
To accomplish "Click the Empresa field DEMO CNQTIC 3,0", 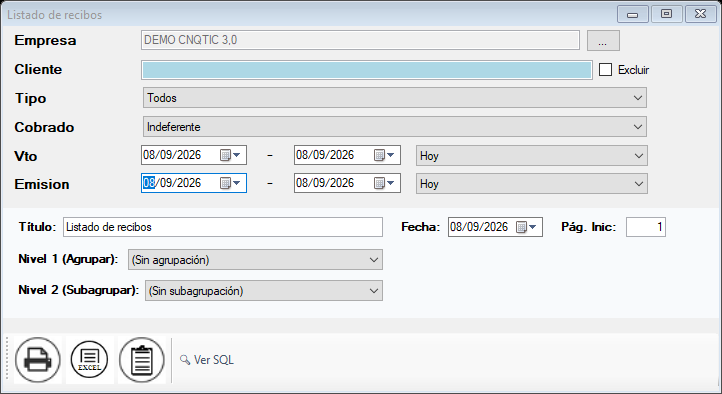I will pos(360,40).
